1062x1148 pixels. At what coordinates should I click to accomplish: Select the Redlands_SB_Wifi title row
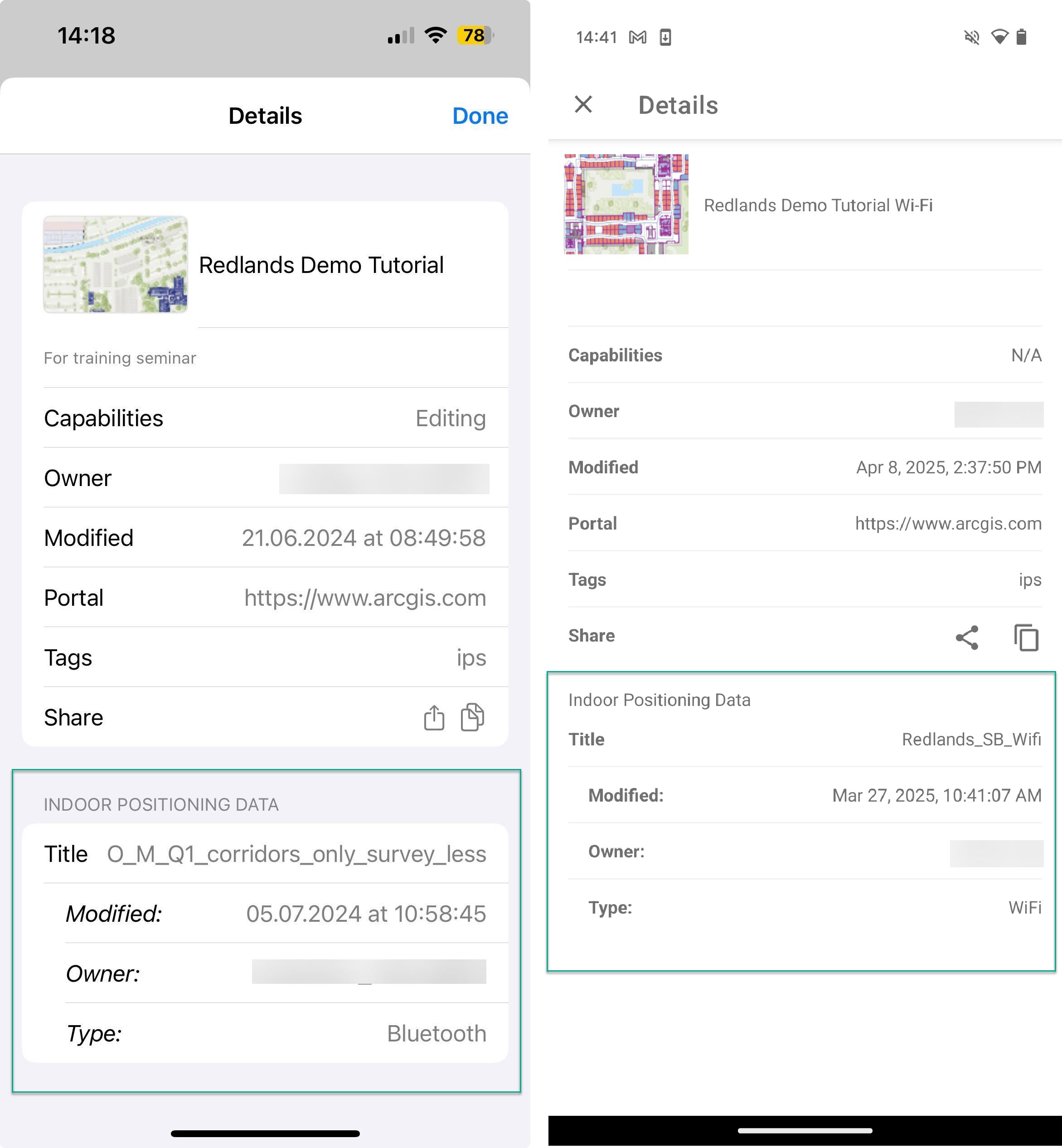tap(805, 739)
